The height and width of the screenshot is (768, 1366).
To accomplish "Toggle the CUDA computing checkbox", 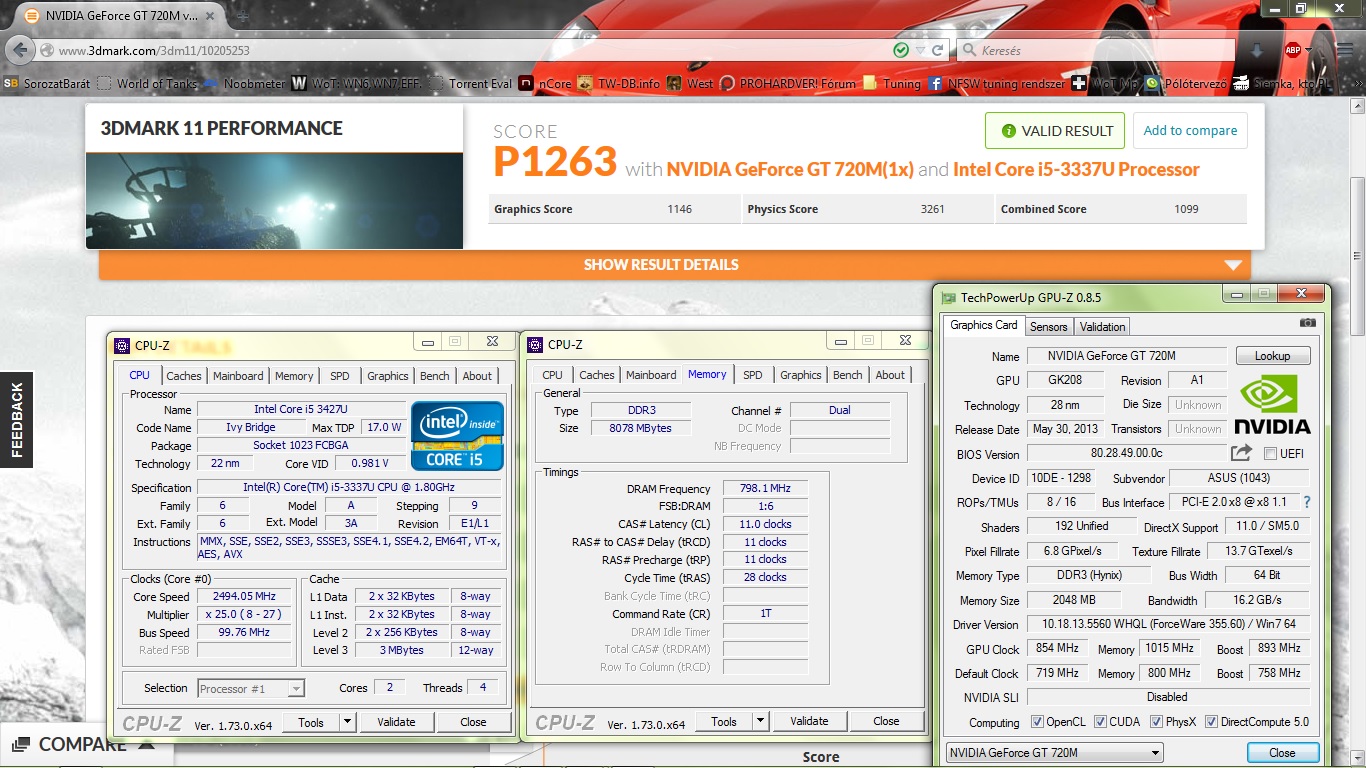I will 1100,722.
